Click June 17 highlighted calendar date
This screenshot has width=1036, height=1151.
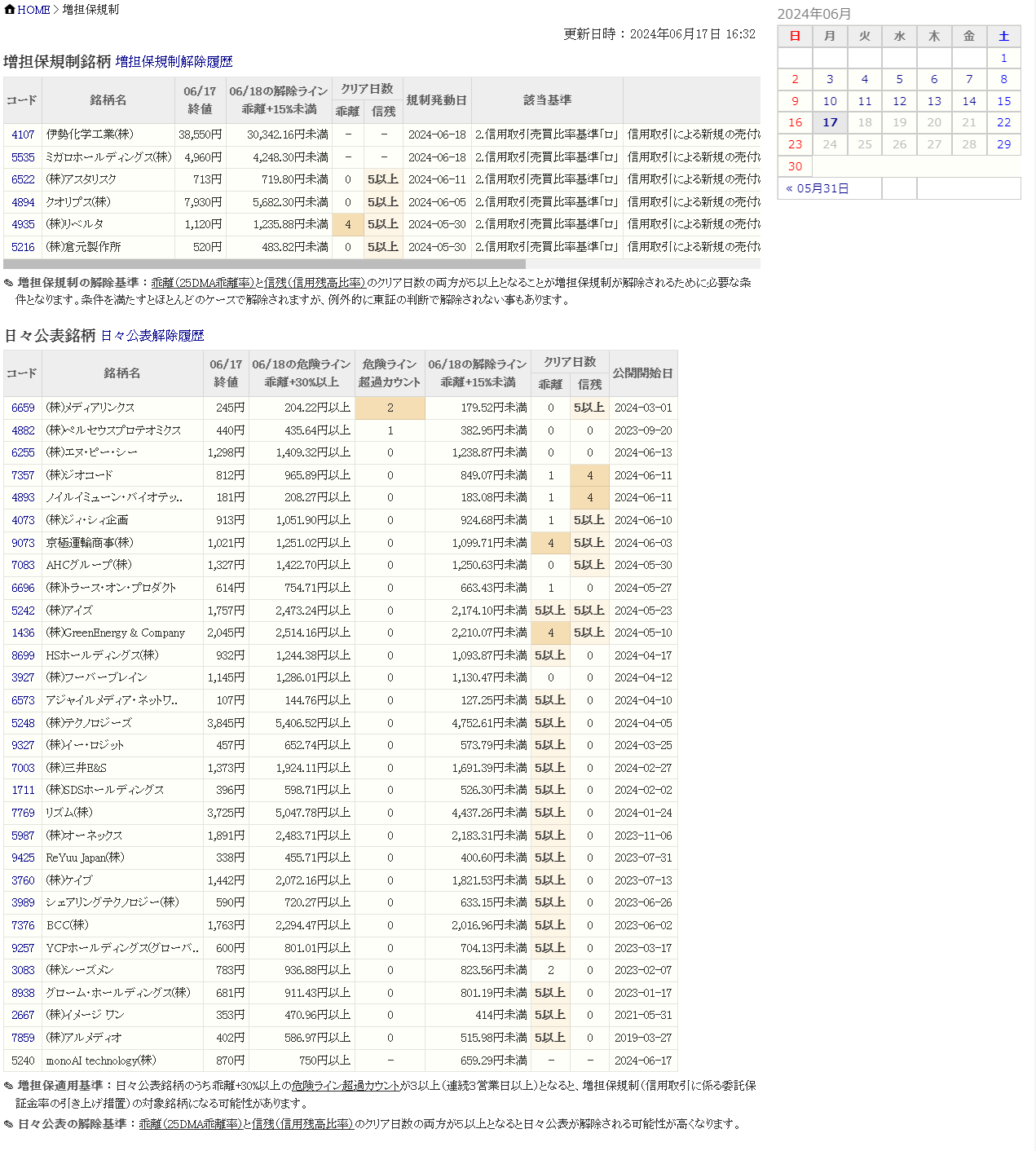pos(830,122)
